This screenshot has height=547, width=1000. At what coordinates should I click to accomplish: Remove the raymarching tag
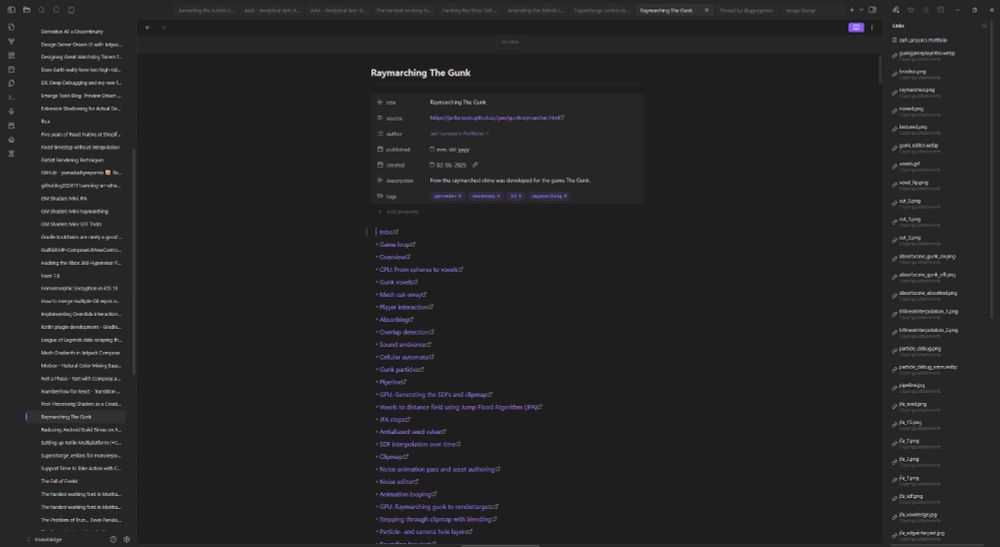pos(566,196)
